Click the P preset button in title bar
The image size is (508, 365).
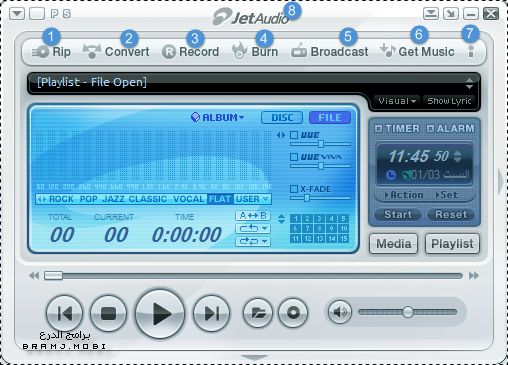pos(54,14)
